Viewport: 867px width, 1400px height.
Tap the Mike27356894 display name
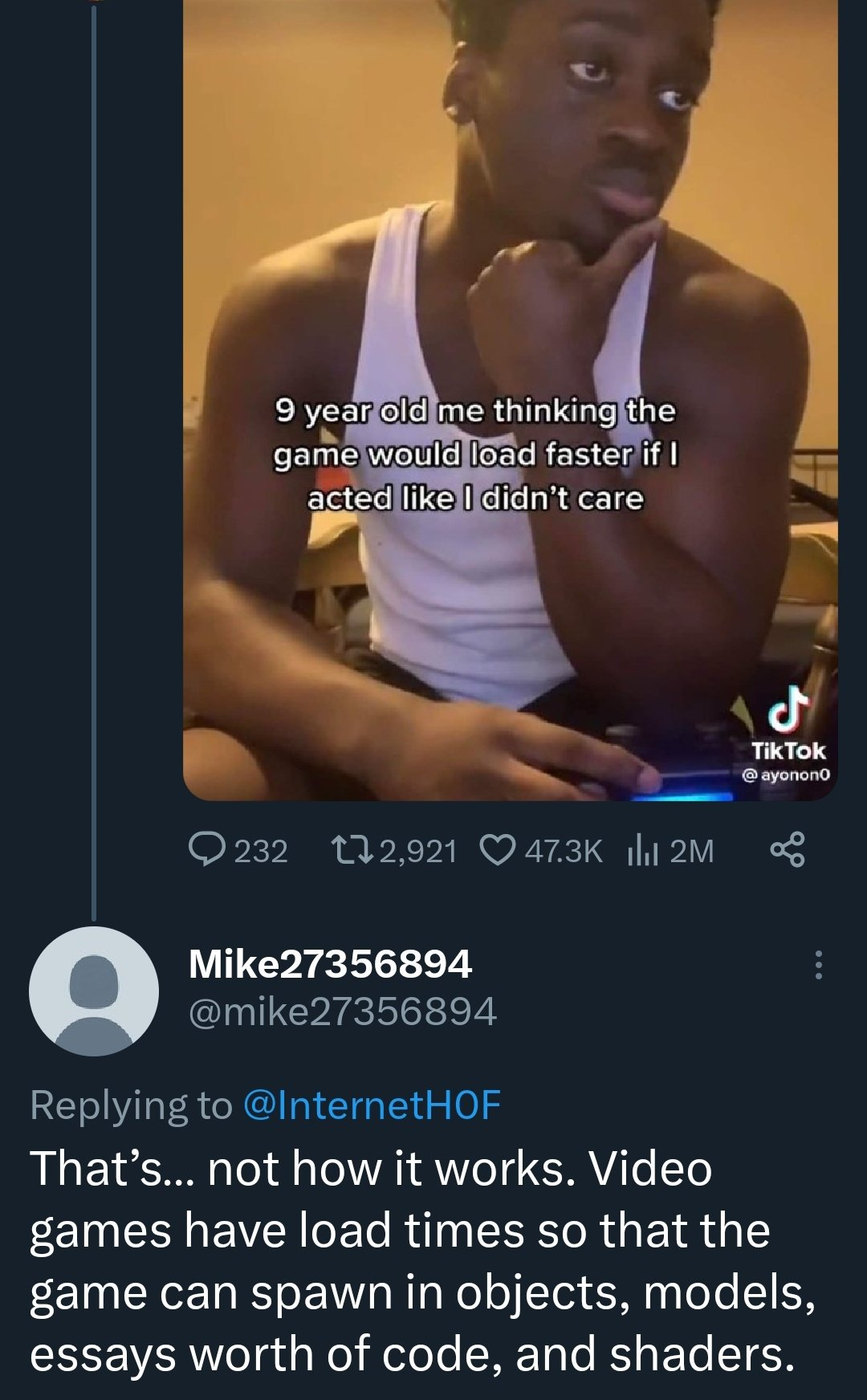coord(330,963)
